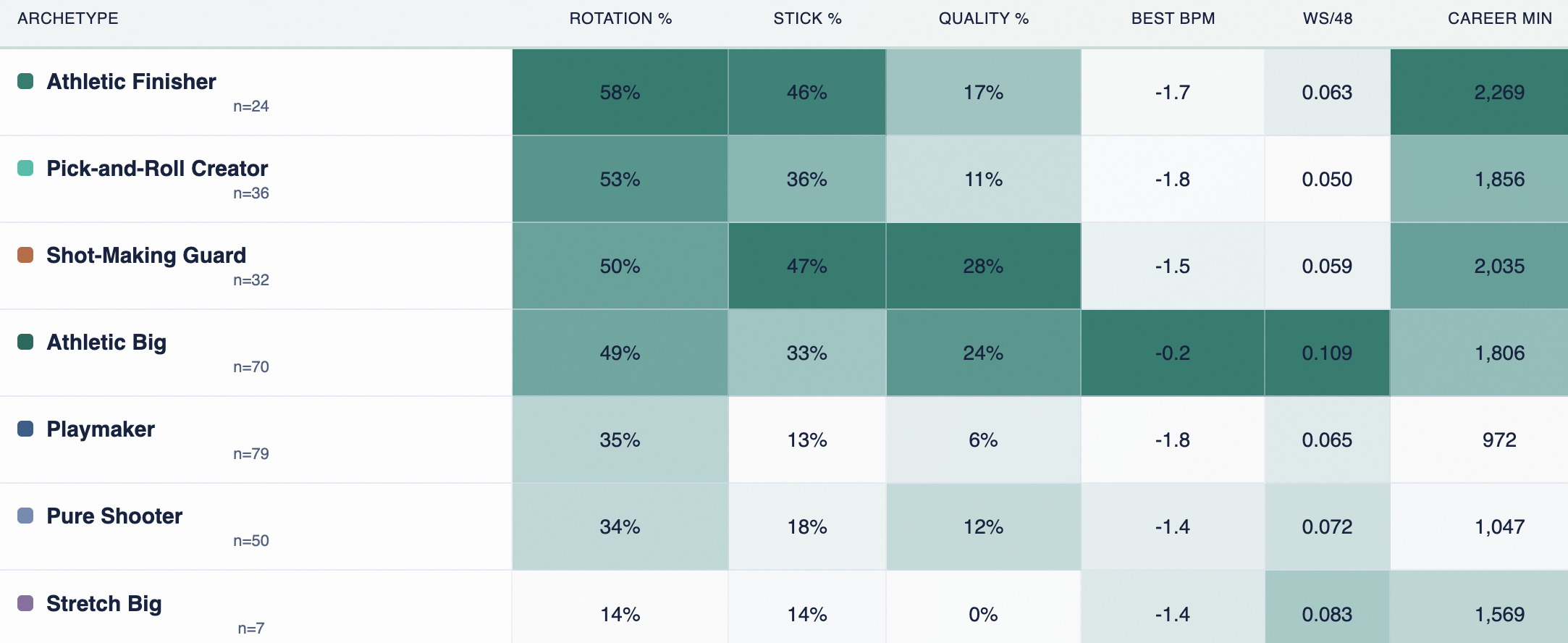Select the Pick-and-Roll Creator row label
The image size is (1568, 643).
(x=157, y=169)
